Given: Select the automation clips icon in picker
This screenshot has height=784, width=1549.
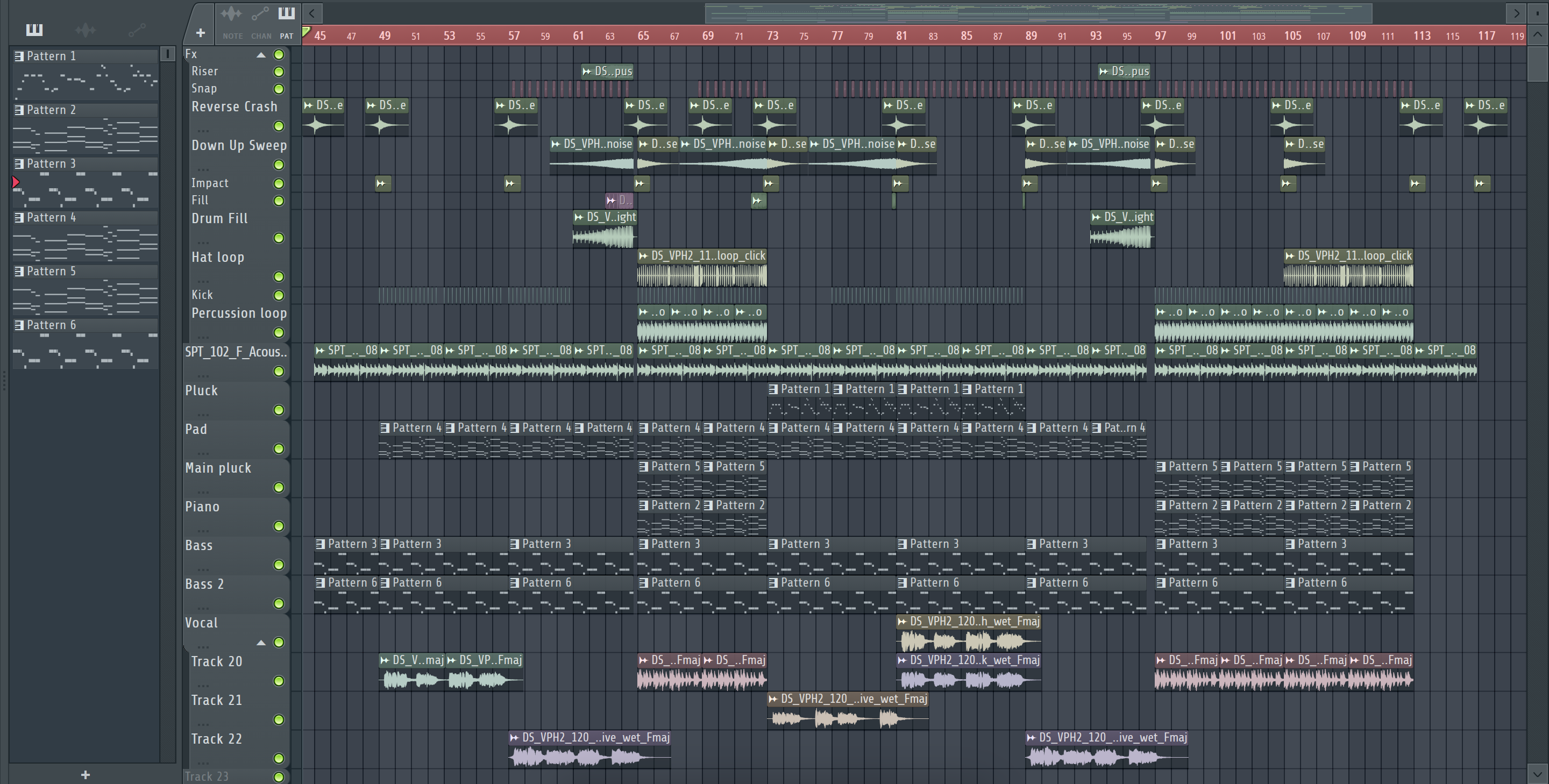Looking at the screenshot, I should [x=137, y=30].
